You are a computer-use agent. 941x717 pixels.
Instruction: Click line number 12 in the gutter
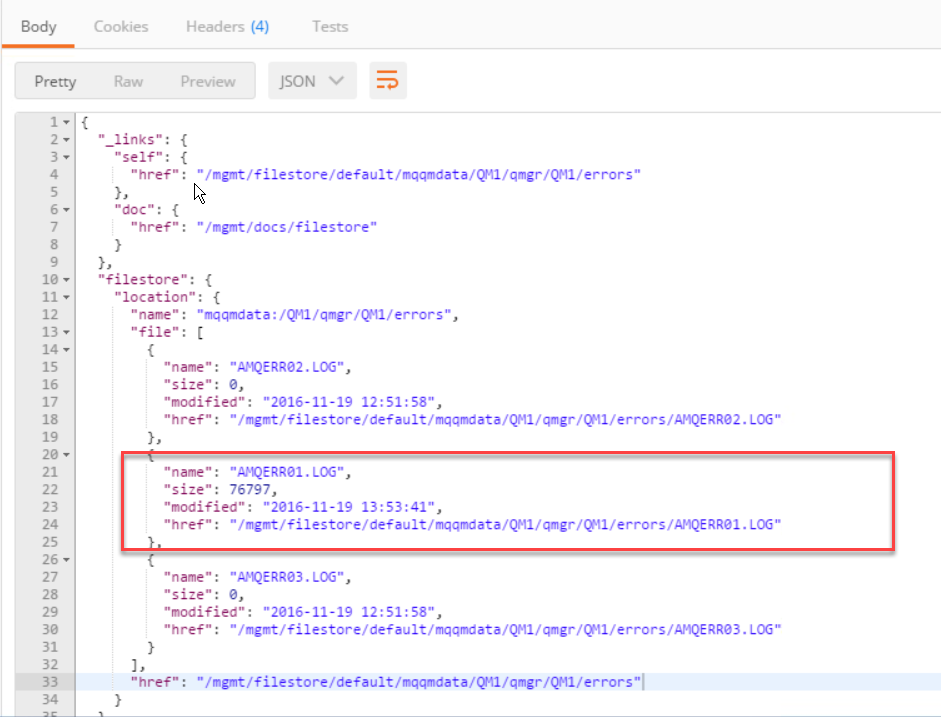click(x=50, y=314)
